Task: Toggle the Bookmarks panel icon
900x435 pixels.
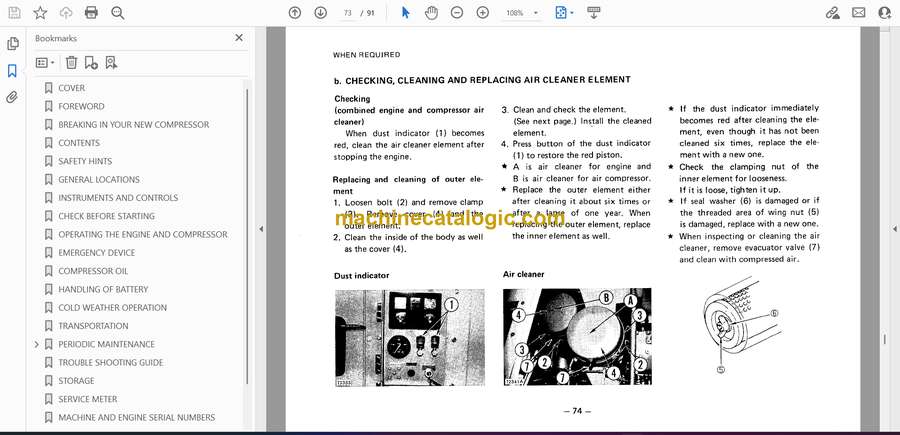Action: tap(12, 71)
